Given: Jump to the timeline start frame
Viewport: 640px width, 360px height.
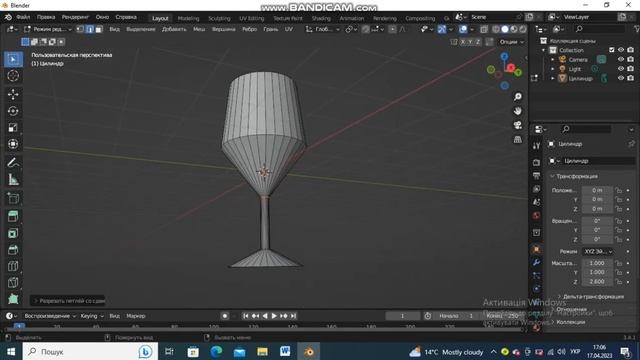Looking at the screenshot, I should (246, 316).
